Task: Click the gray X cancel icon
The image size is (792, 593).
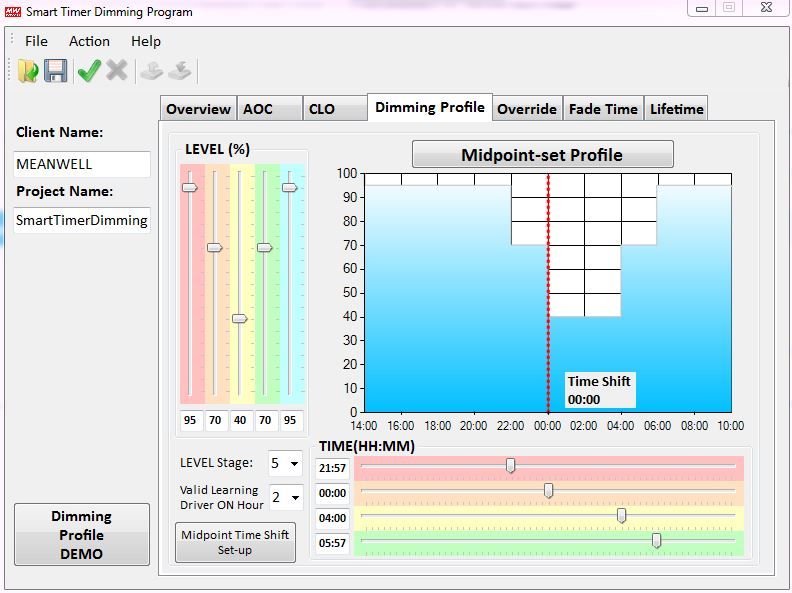Action: click(117, 71)
